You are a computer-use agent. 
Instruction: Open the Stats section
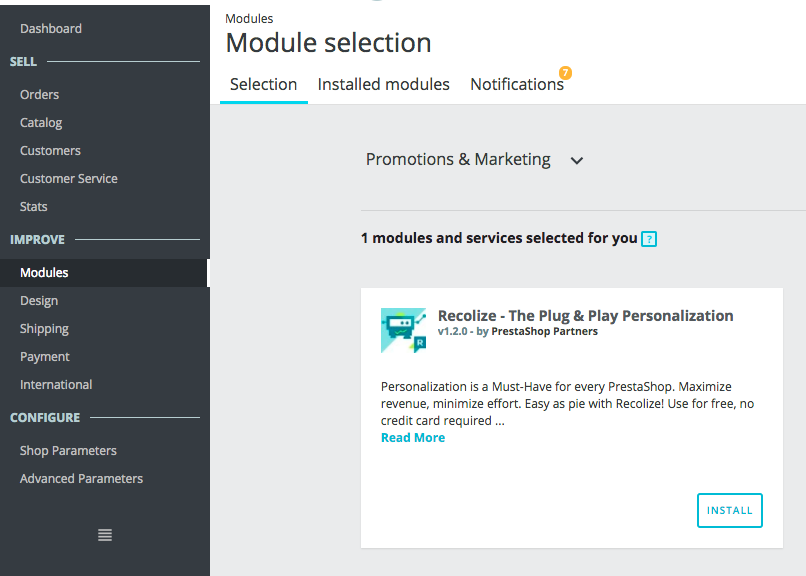pos(33,207)
